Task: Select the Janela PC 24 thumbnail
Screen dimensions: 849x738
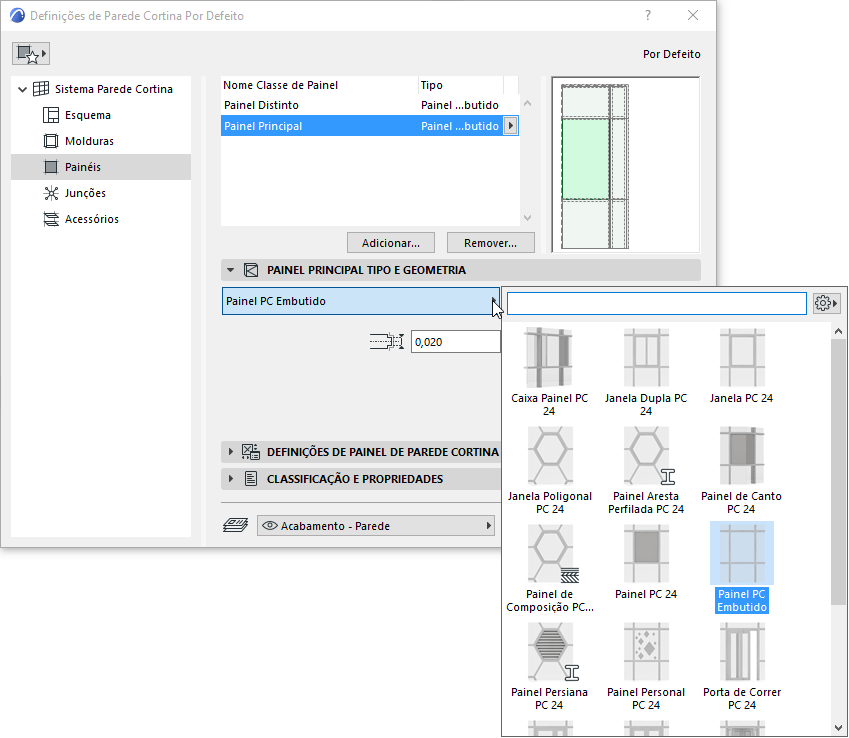Action: (741, 357)
